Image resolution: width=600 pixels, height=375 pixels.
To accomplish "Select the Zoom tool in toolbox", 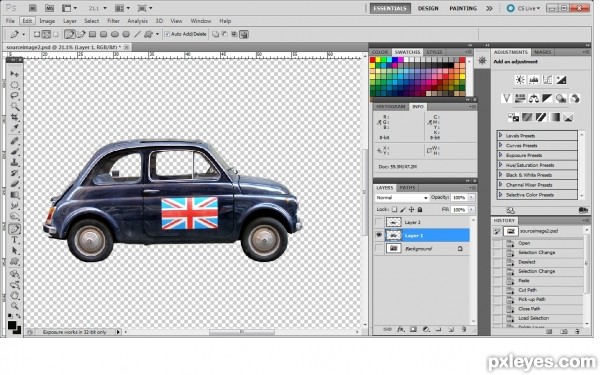I will coord(15,306).
